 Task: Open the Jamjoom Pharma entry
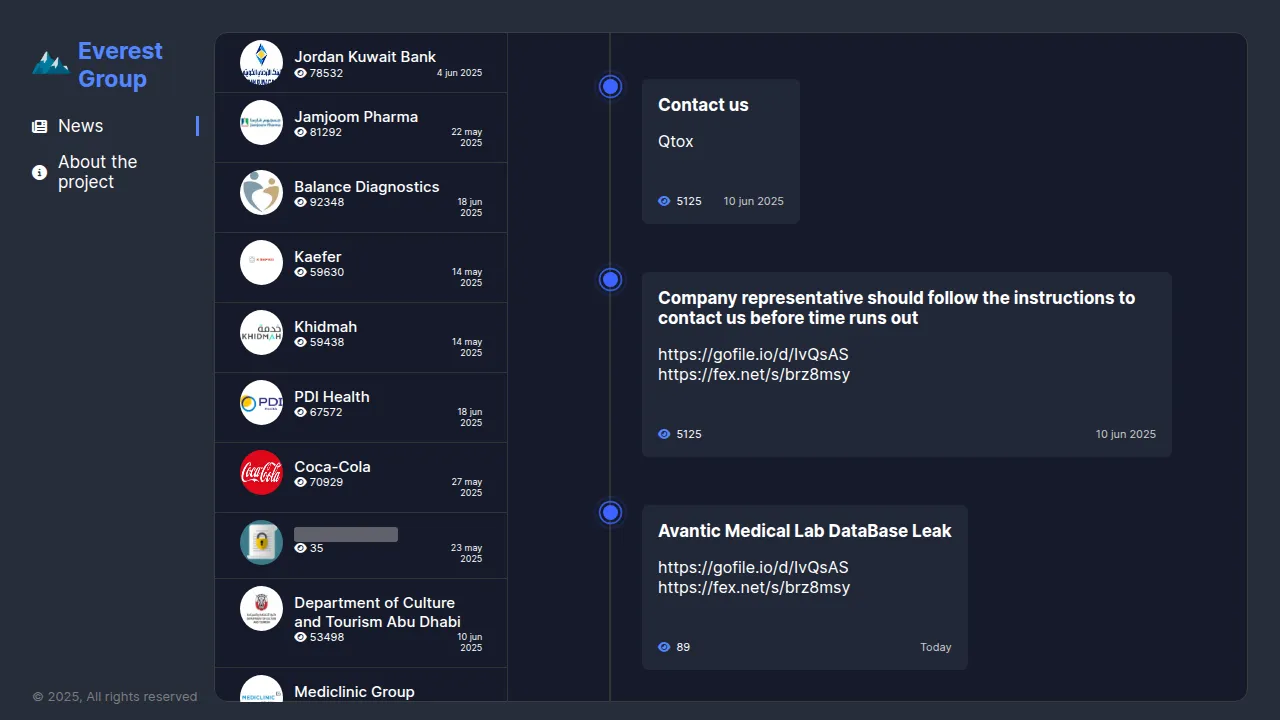coord(356,117)
